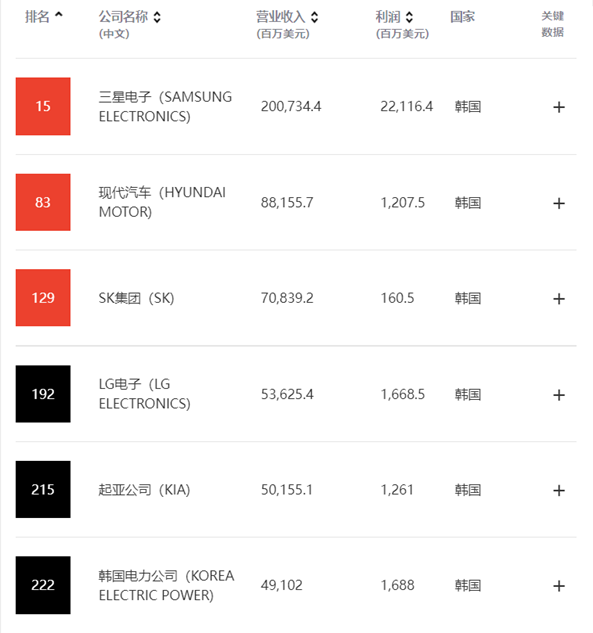
Task: Open SK集团 (SK) company entry
Action: (136, 298)
